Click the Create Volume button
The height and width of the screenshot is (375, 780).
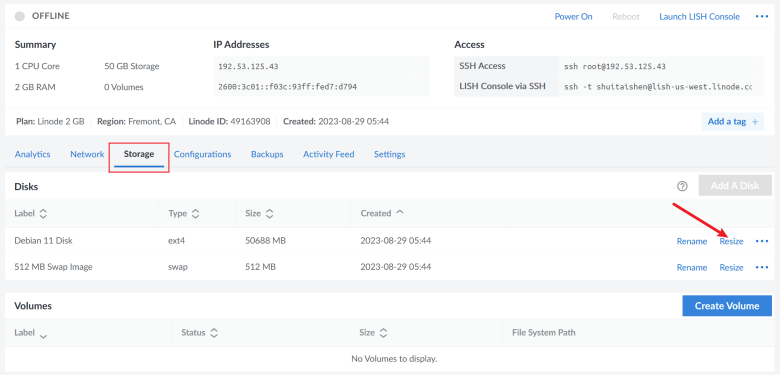click(727, 306)
